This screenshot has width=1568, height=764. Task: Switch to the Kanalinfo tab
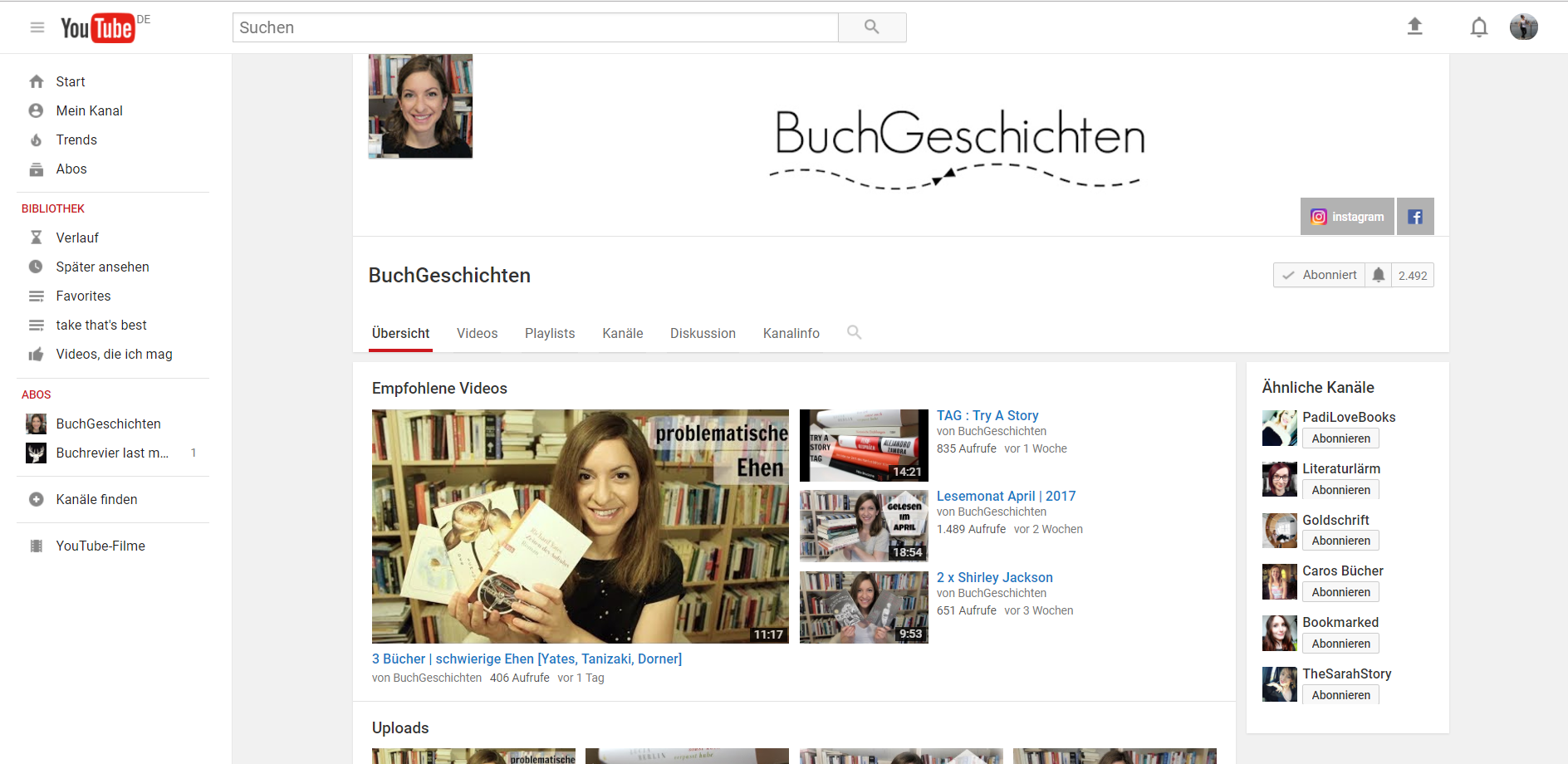[791, 333]
